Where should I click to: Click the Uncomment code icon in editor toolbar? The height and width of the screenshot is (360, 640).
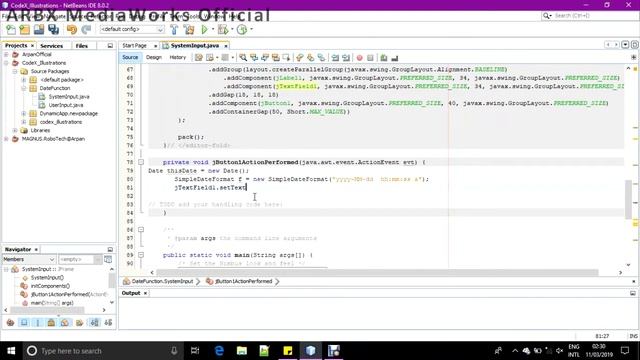(x=395, y=58)
